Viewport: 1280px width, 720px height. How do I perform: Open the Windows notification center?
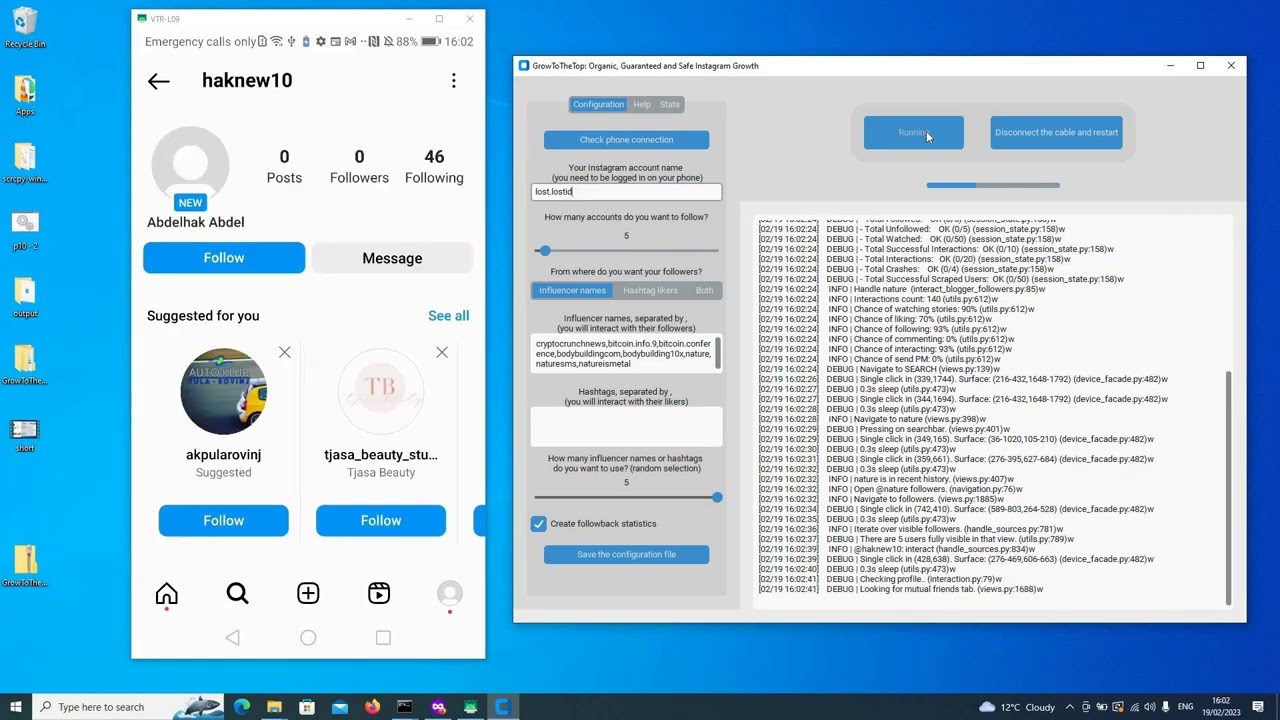1258,707
